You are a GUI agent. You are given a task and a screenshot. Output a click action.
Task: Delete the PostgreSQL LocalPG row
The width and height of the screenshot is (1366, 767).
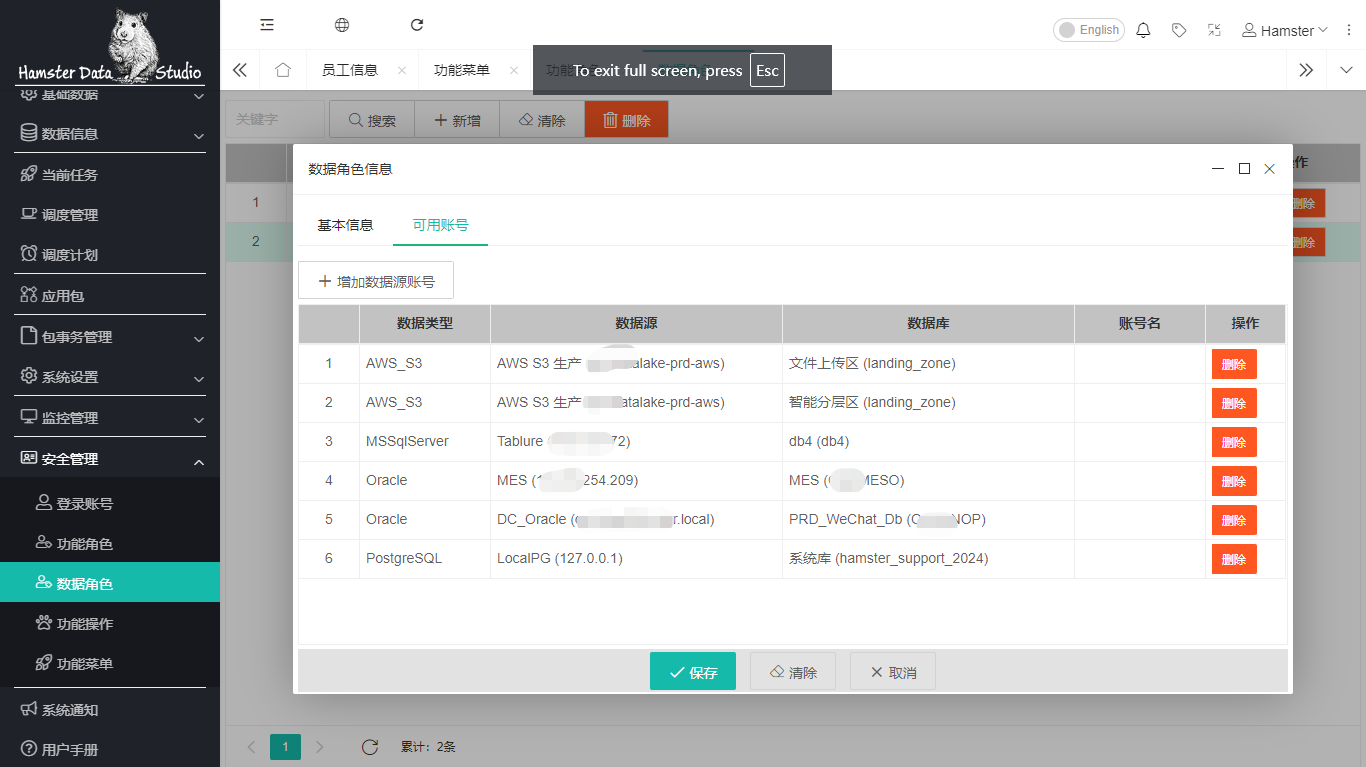[1233, 559]
